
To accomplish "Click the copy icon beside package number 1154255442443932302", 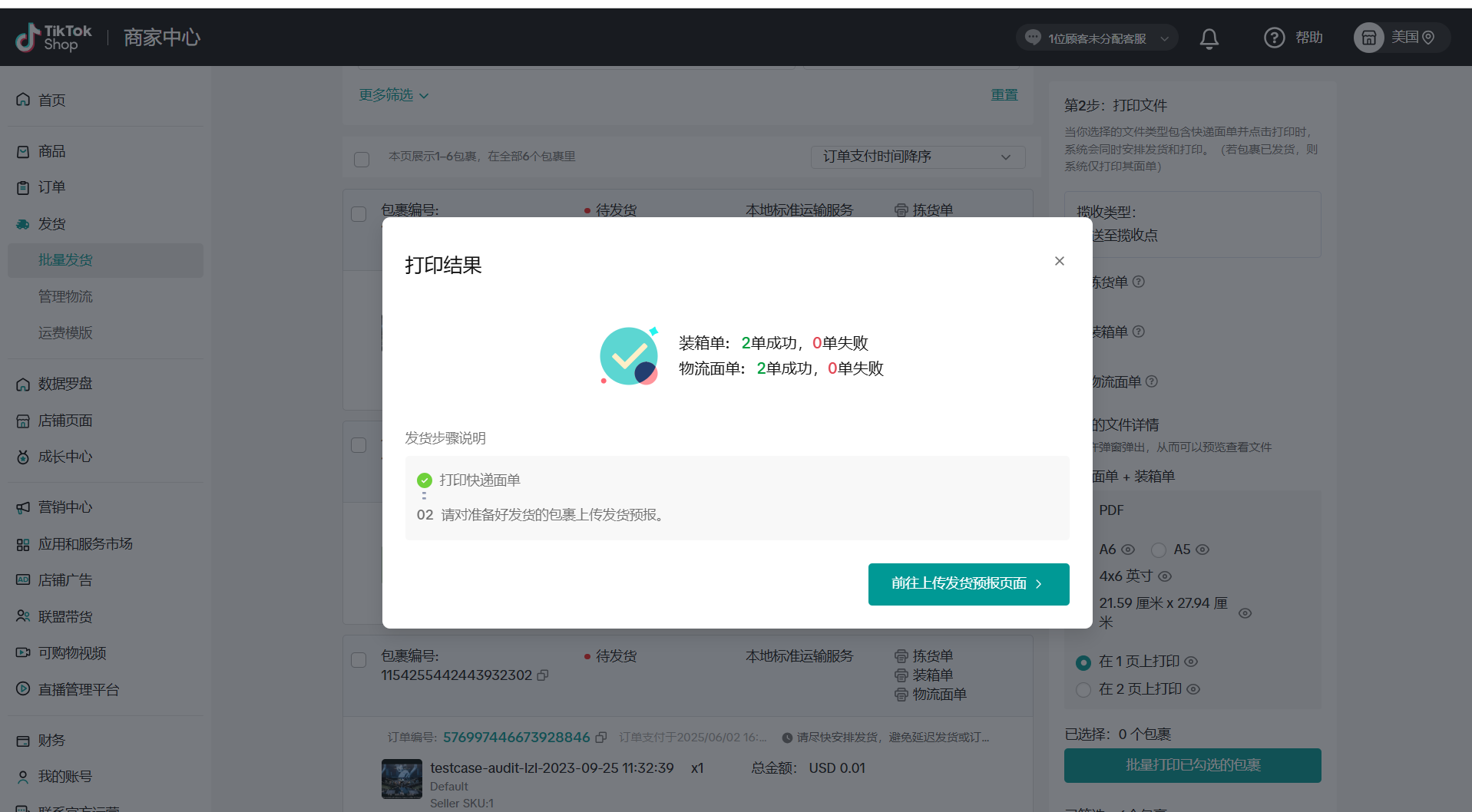I will [543, 675].
